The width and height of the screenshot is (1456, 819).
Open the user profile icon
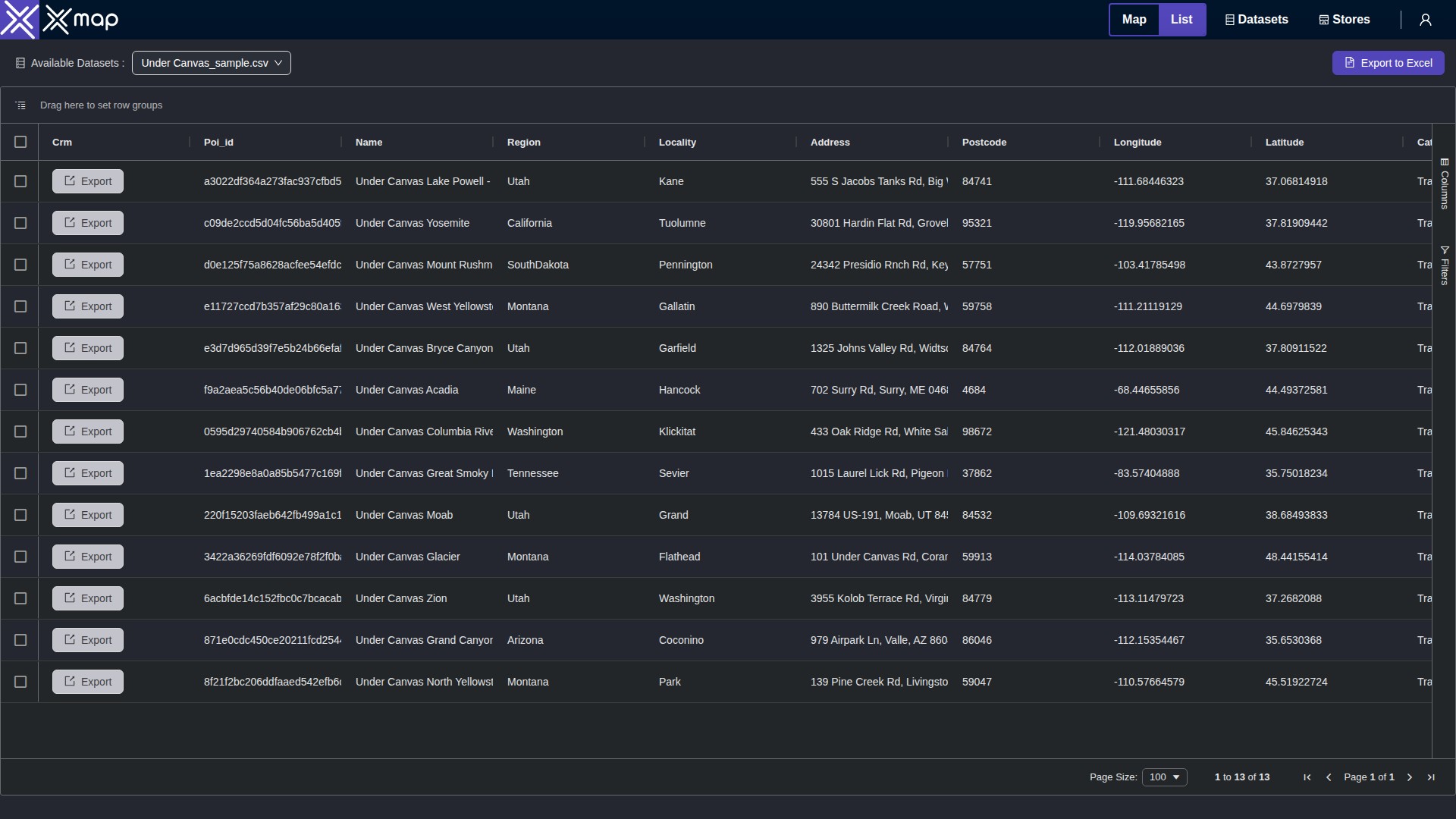point(1426,20)
